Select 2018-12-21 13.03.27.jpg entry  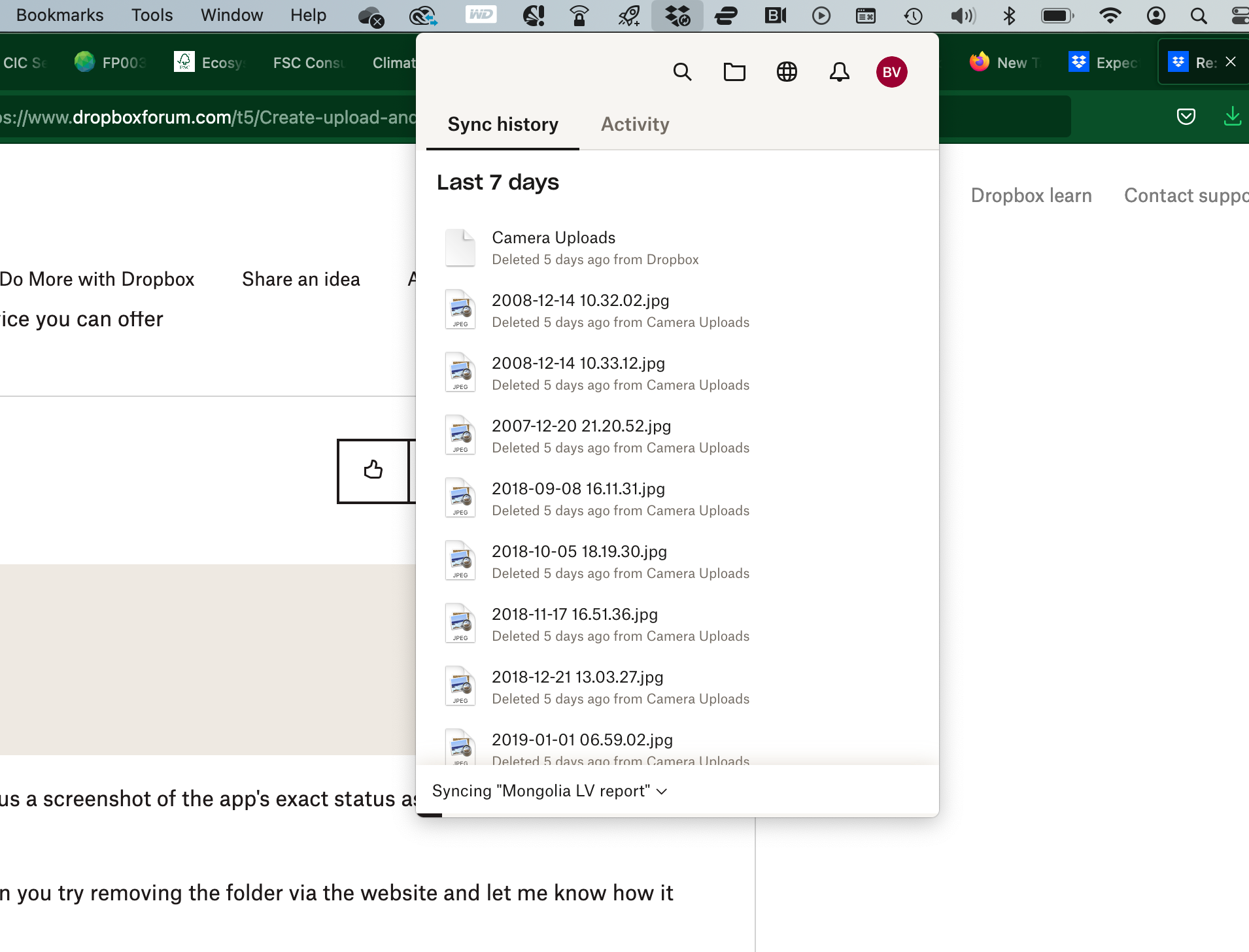coord(677,687)
